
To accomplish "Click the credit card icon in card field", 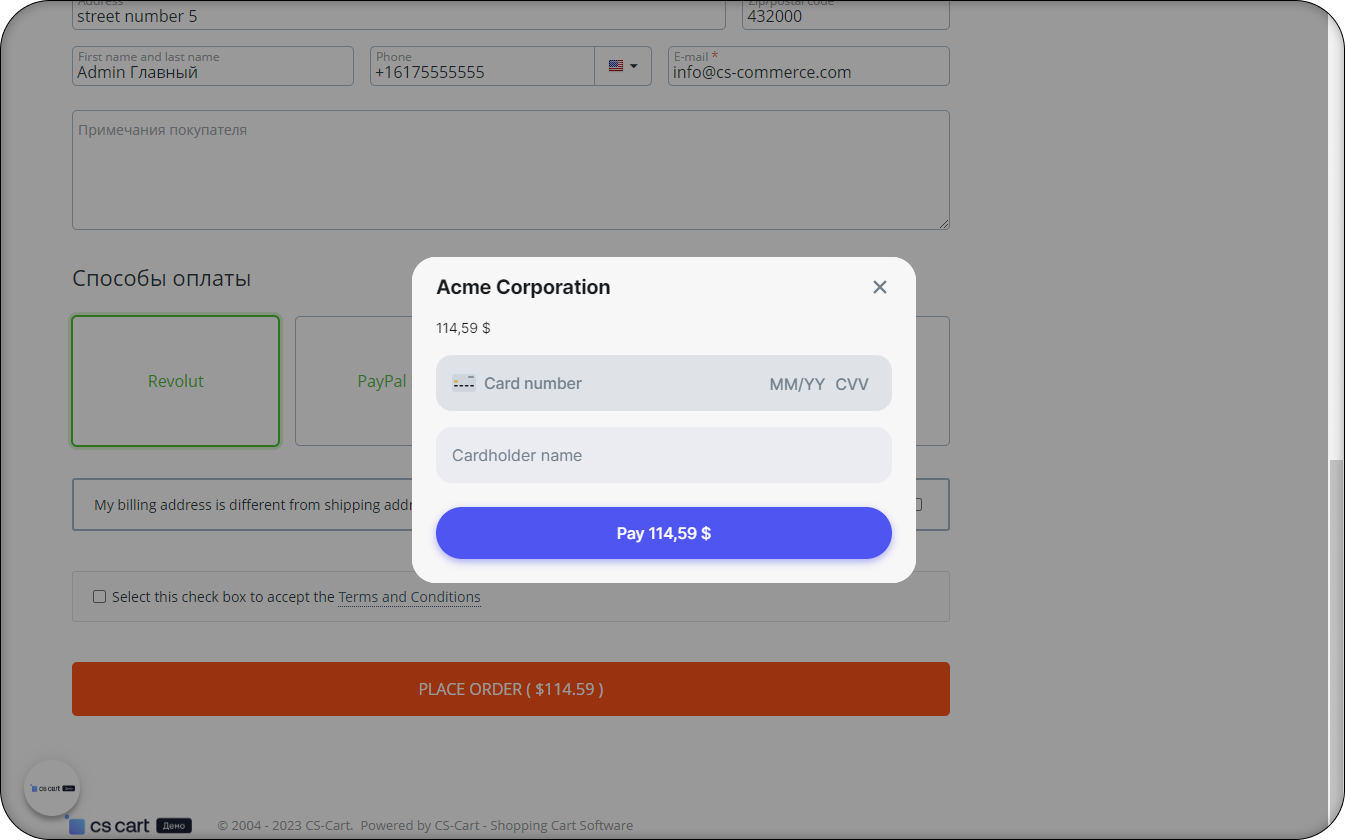I will pyautogui.click(x=463, y=383).
